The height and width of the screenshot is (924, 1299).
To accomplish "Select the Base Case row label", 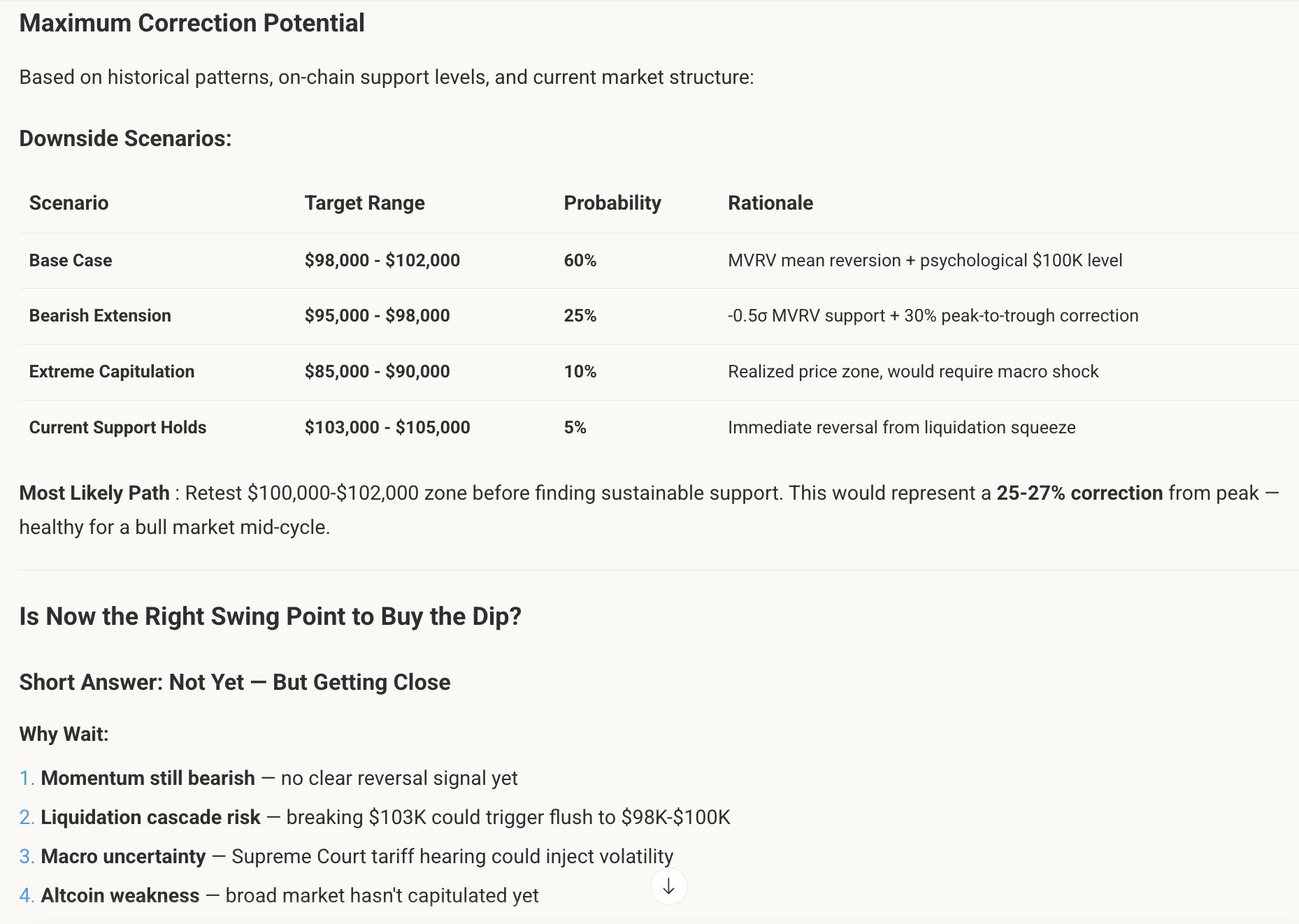I will tap(70, 260).
